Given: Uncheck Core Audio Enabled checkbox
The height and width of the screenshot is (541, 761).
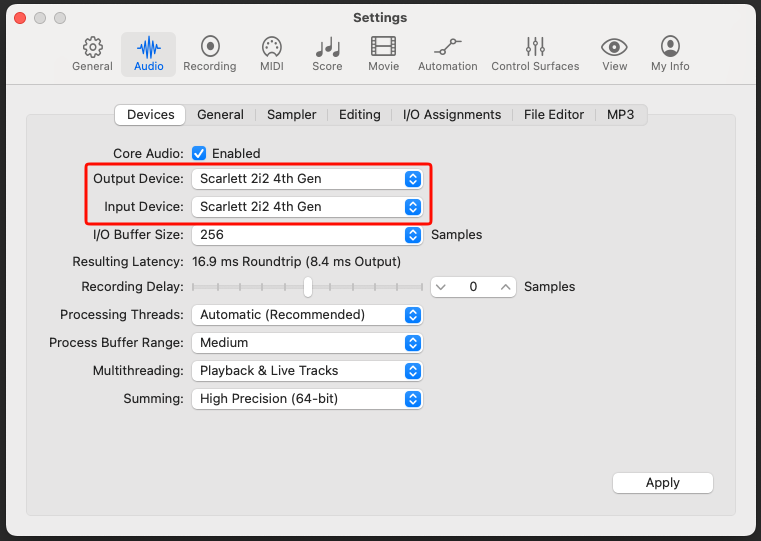Looking at the screenshot, I should tap(199, 153).
